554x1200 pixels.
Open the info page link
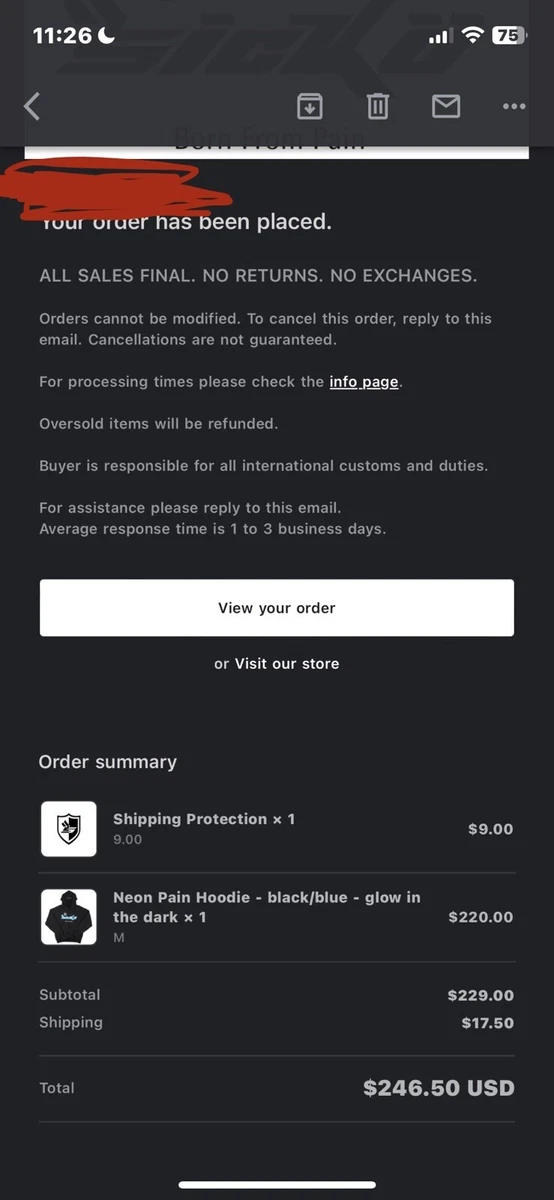364,382
